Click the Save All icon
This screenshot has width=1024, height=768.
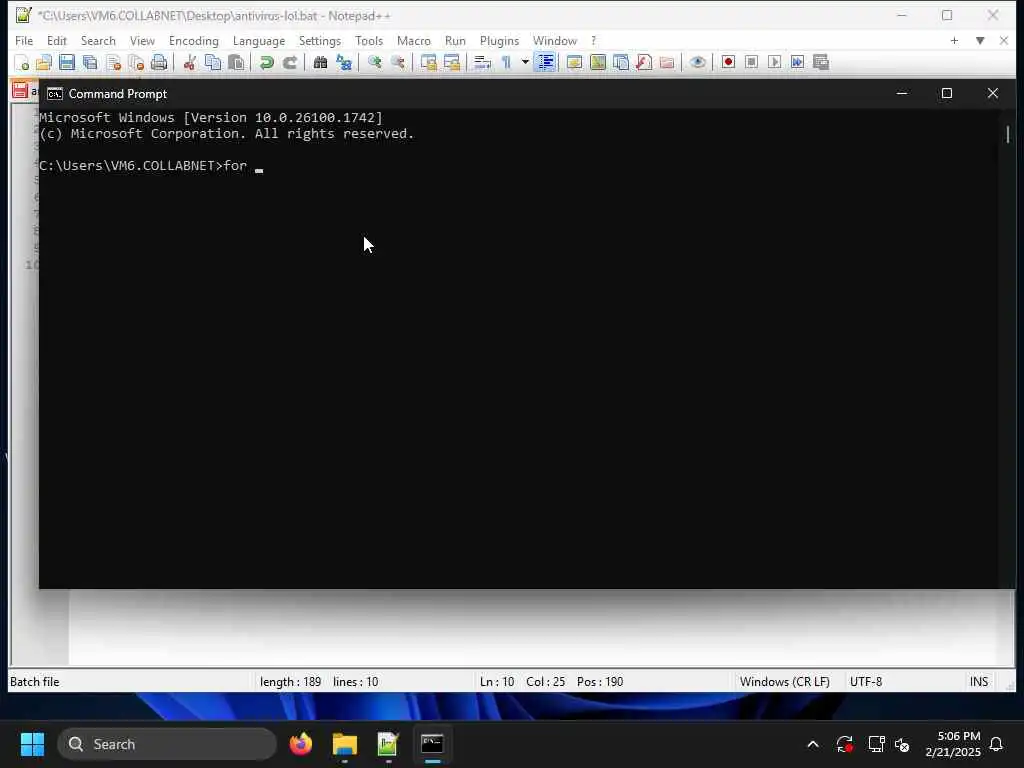(x=90, y=63)
